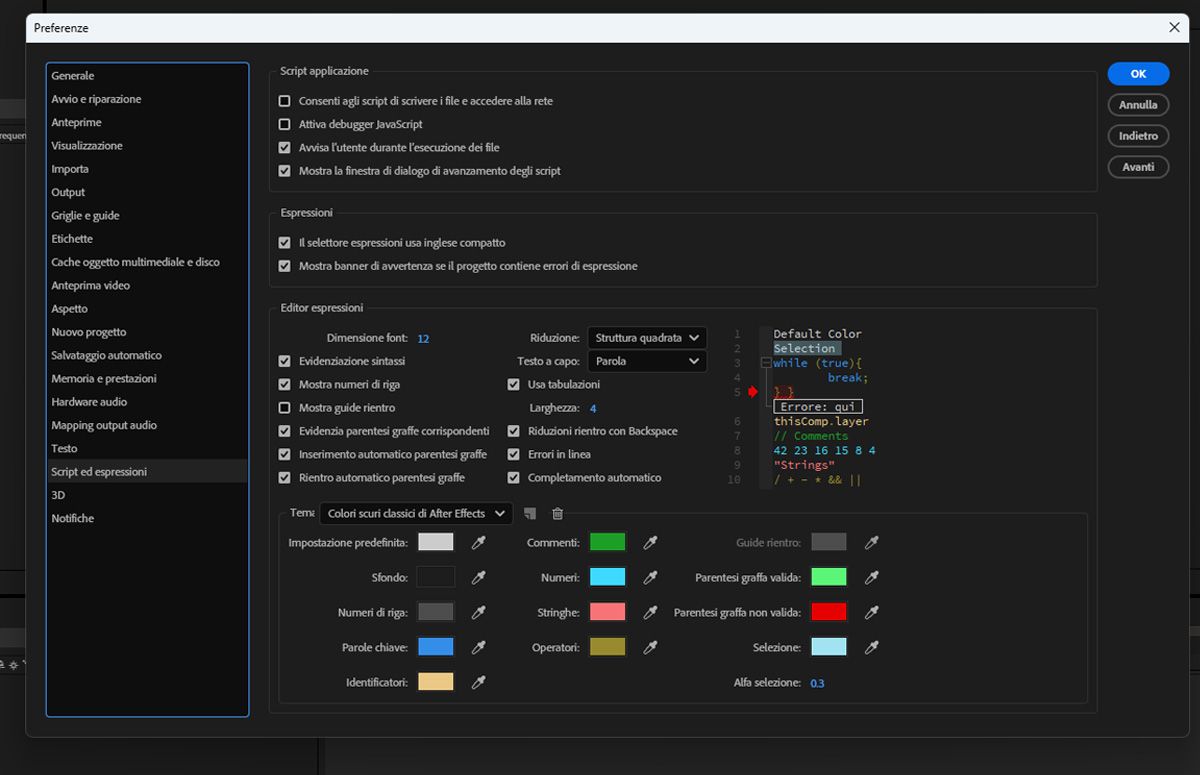Image resolution: width=1200 pixels, height=775 pixels.
Task: Open Cache oggetto multimediale e disco
Action: tap(148, 262)
